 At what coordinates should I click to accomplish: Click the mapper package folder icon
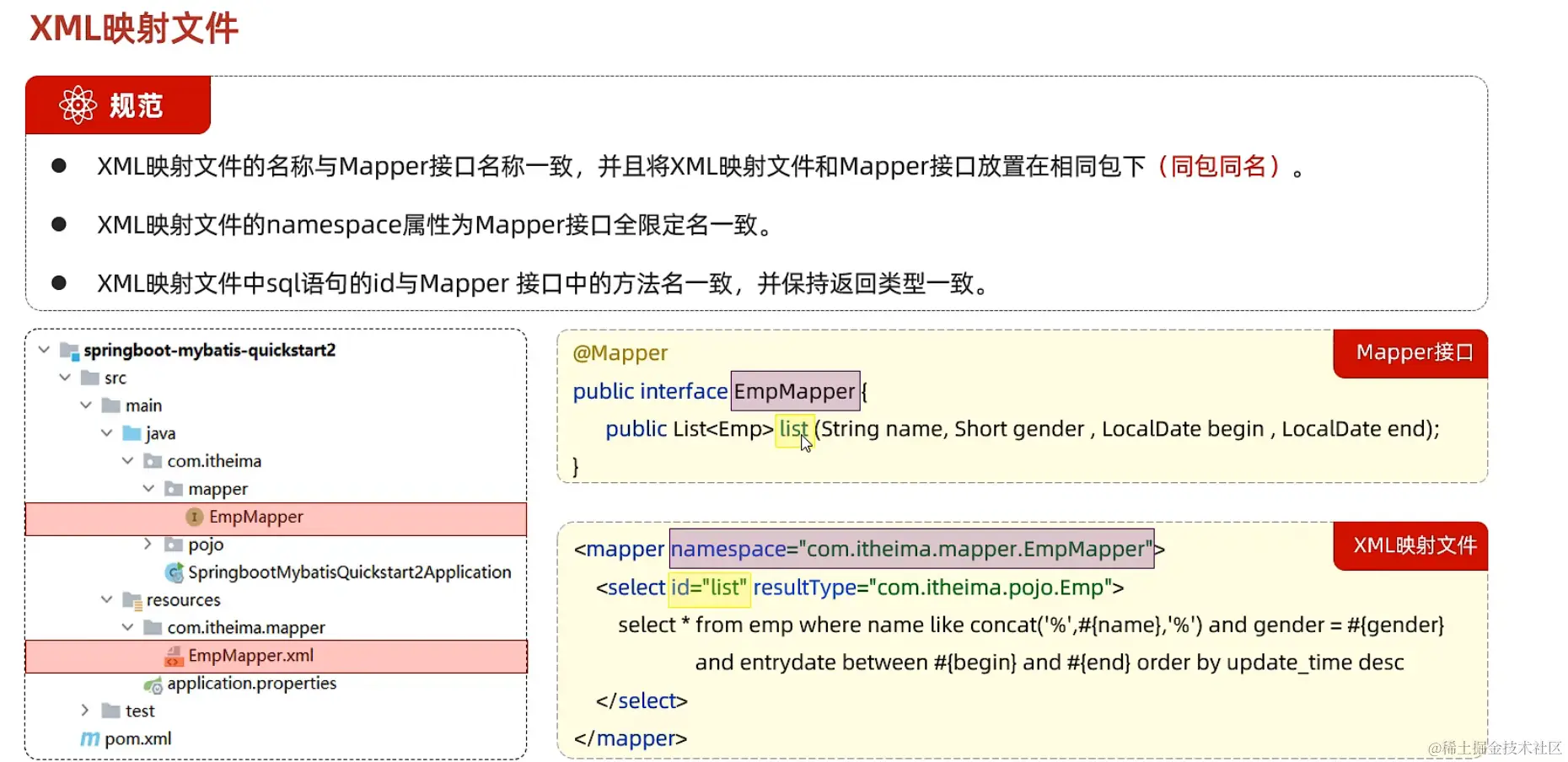pos(174,489)
